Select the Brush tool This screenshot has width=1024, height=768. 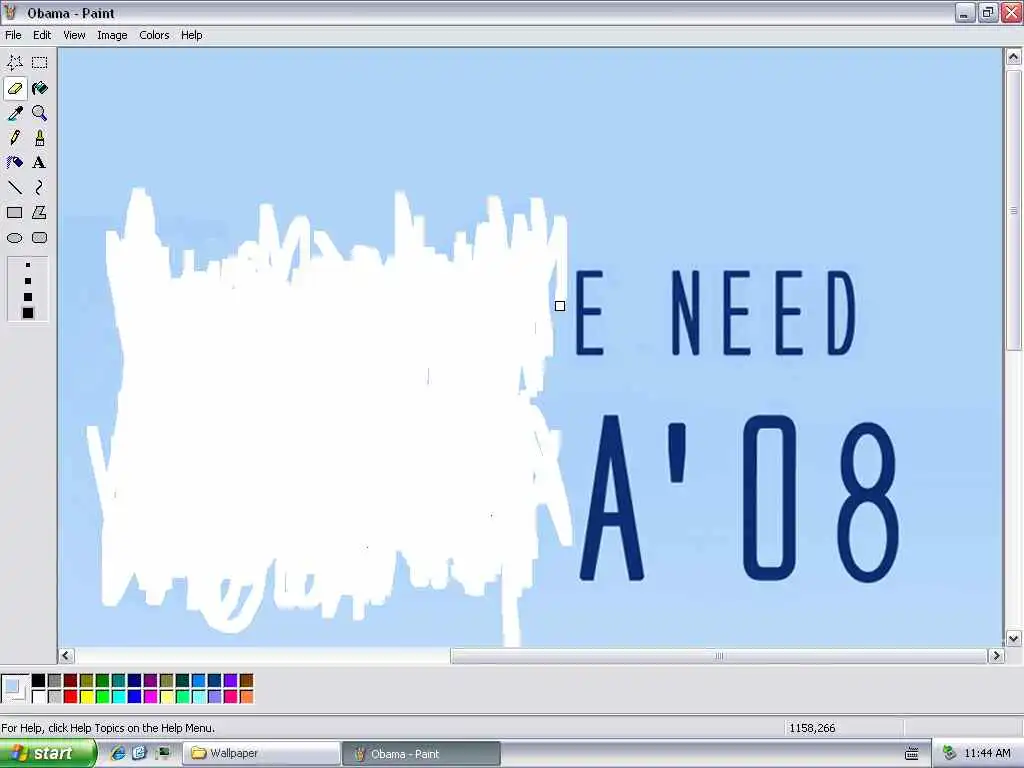(x=39, y=138)
